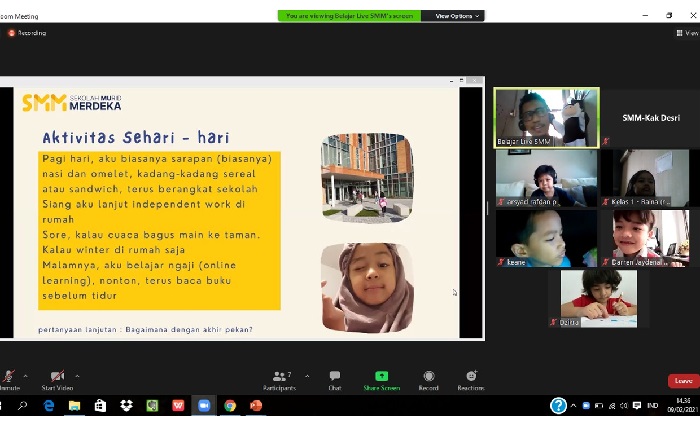Viewport: 700px width, 423px height.
Task: Open the notification center icon
Action: point(637,406)
